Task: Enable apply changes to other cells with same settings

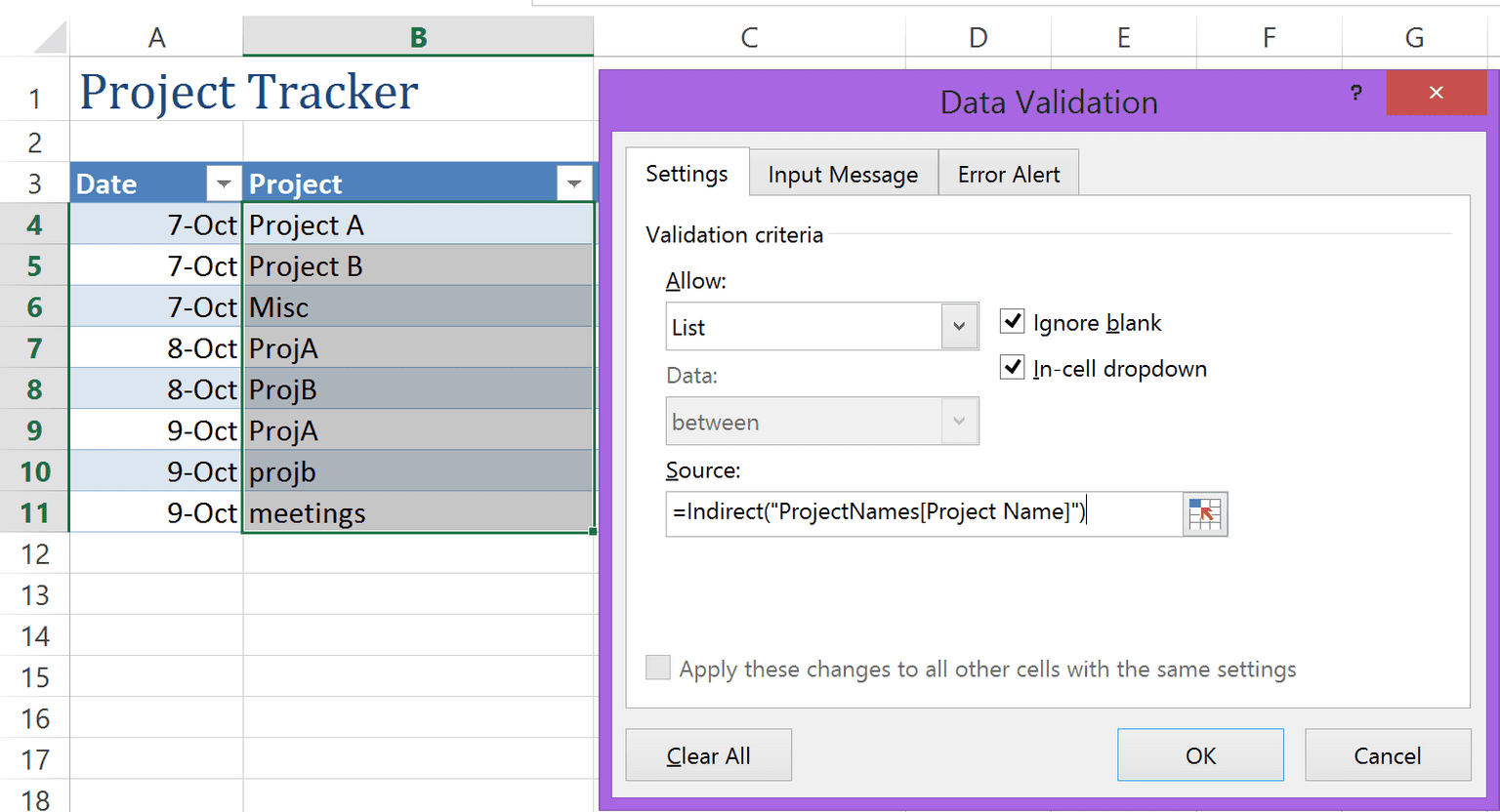Action: click(x=657, y=668)
